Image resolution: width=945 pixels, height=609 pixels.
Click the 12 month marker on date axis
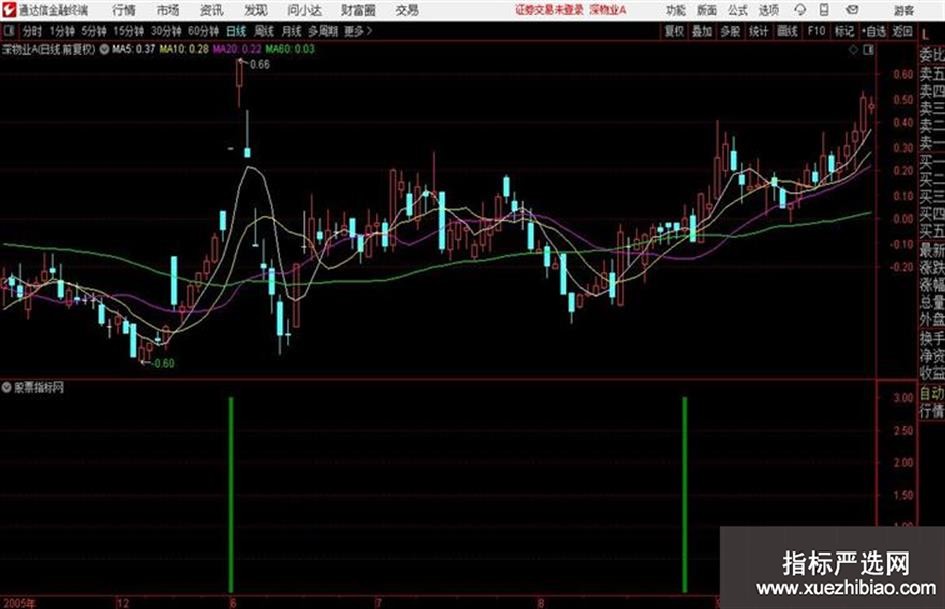coord(122,603)
